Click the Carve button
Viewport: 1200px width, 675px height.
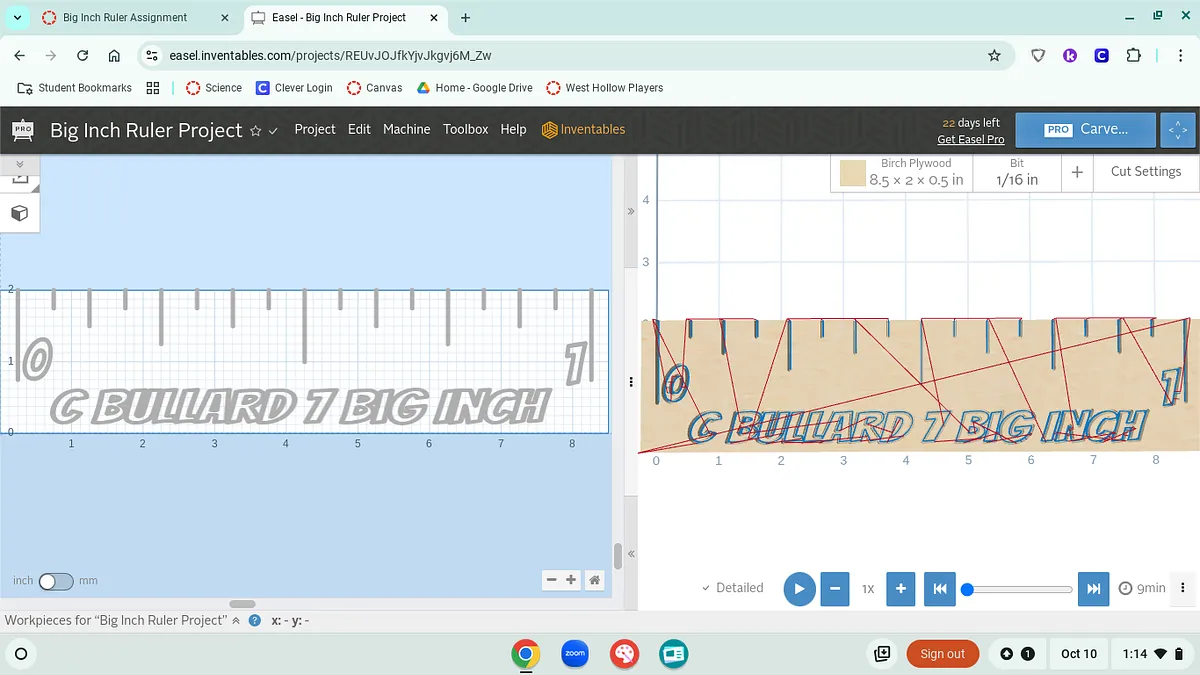click(1086, 130)
